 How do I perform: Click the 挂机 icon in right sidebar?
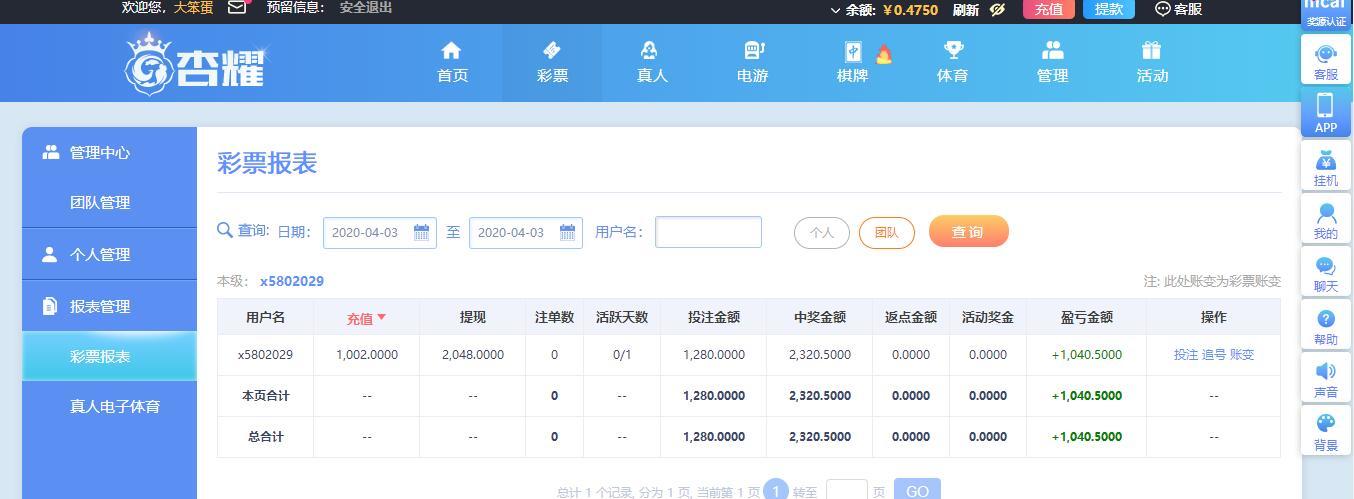(1326, 166)
